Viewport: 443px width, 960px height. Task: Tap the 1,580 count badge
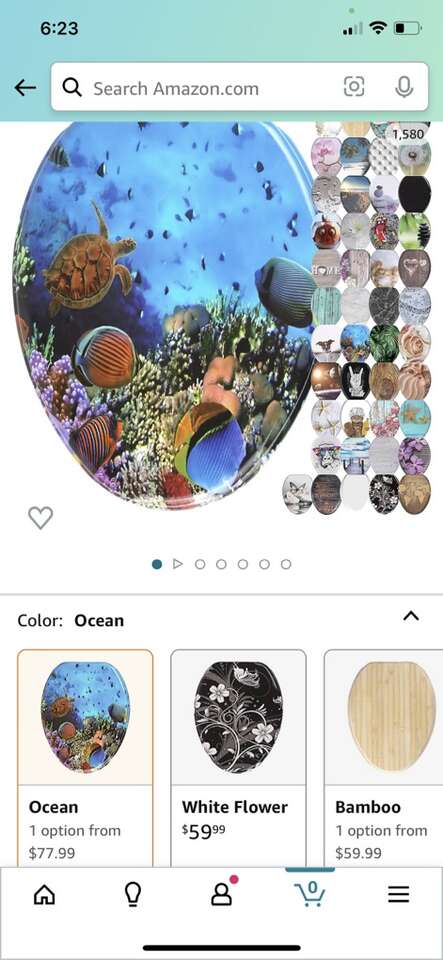(x=408, y=133)
